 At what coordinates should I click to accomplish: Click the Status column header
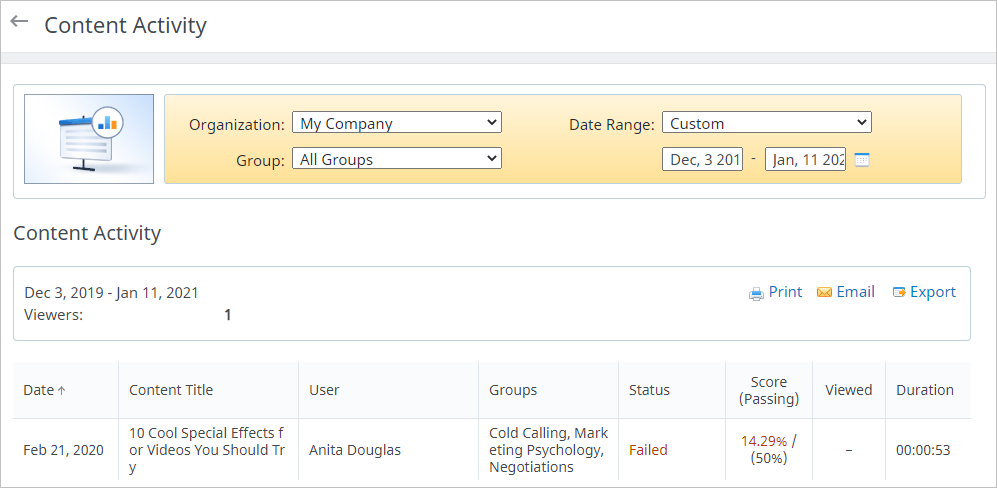[x=649, y=390]
